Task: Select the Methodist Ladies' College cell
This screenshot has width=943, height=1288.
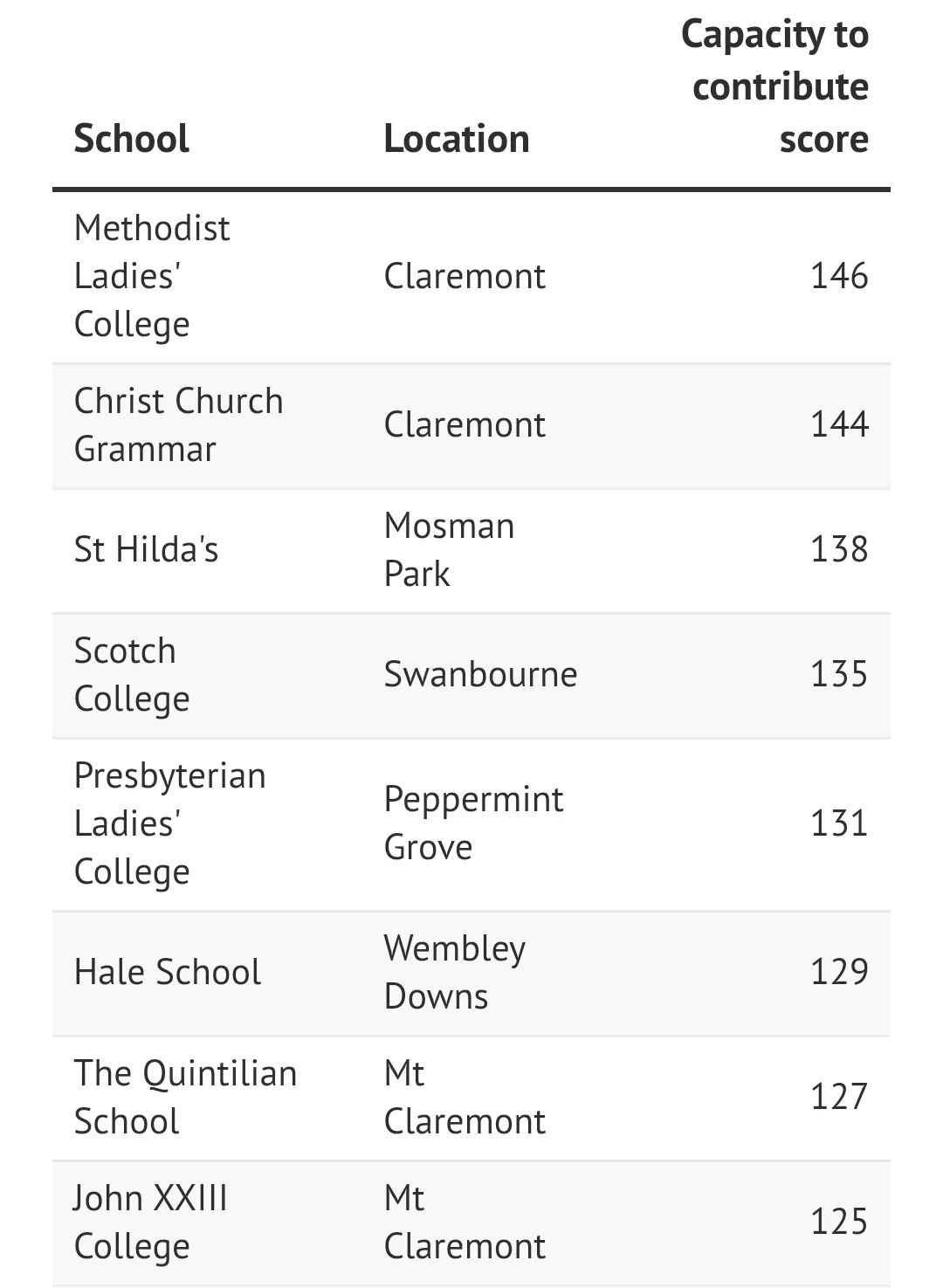Action: point(152,276)
